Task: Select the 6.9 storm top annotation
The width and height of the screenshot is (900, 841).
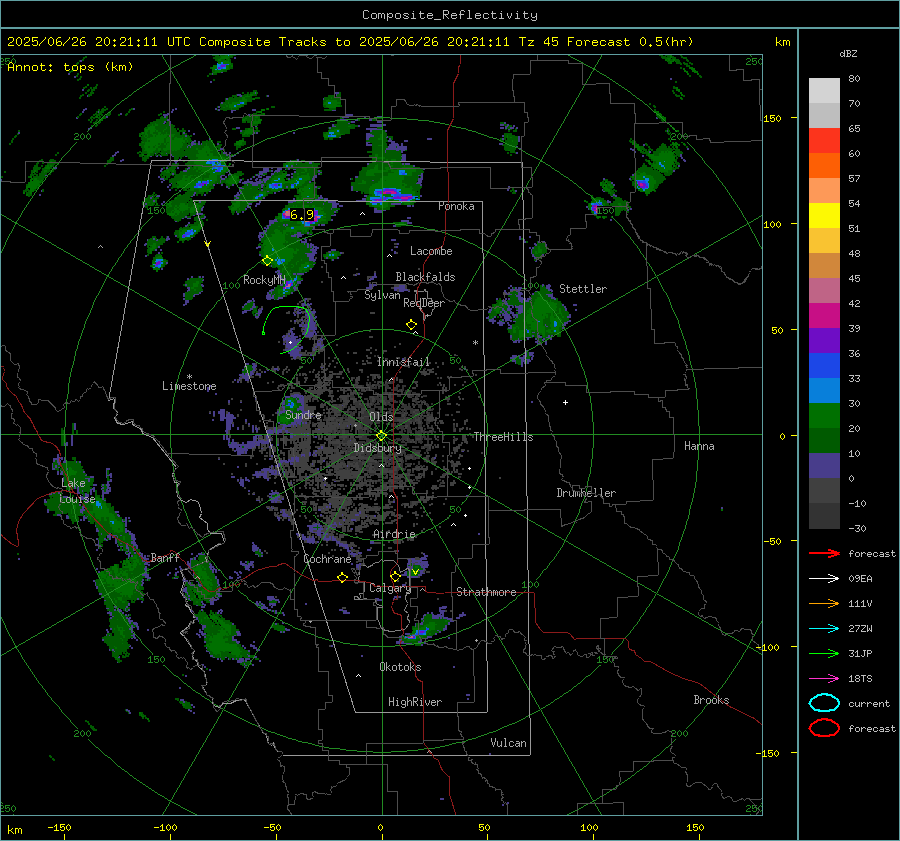Action: [x=302, y=215]
